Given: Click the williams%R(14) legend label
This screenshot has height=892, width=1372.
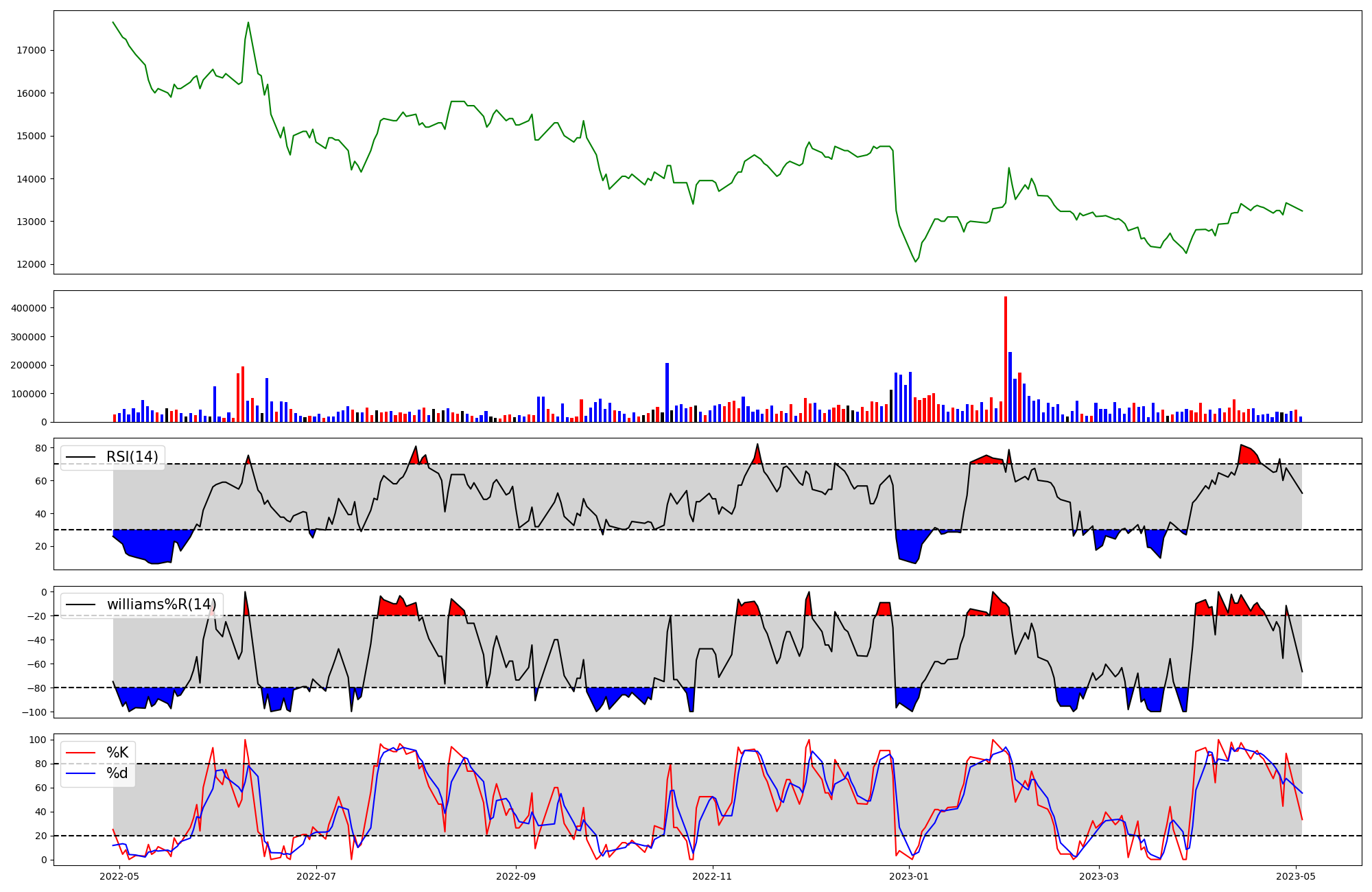Looking at the screenshot, I should point(161,605).
